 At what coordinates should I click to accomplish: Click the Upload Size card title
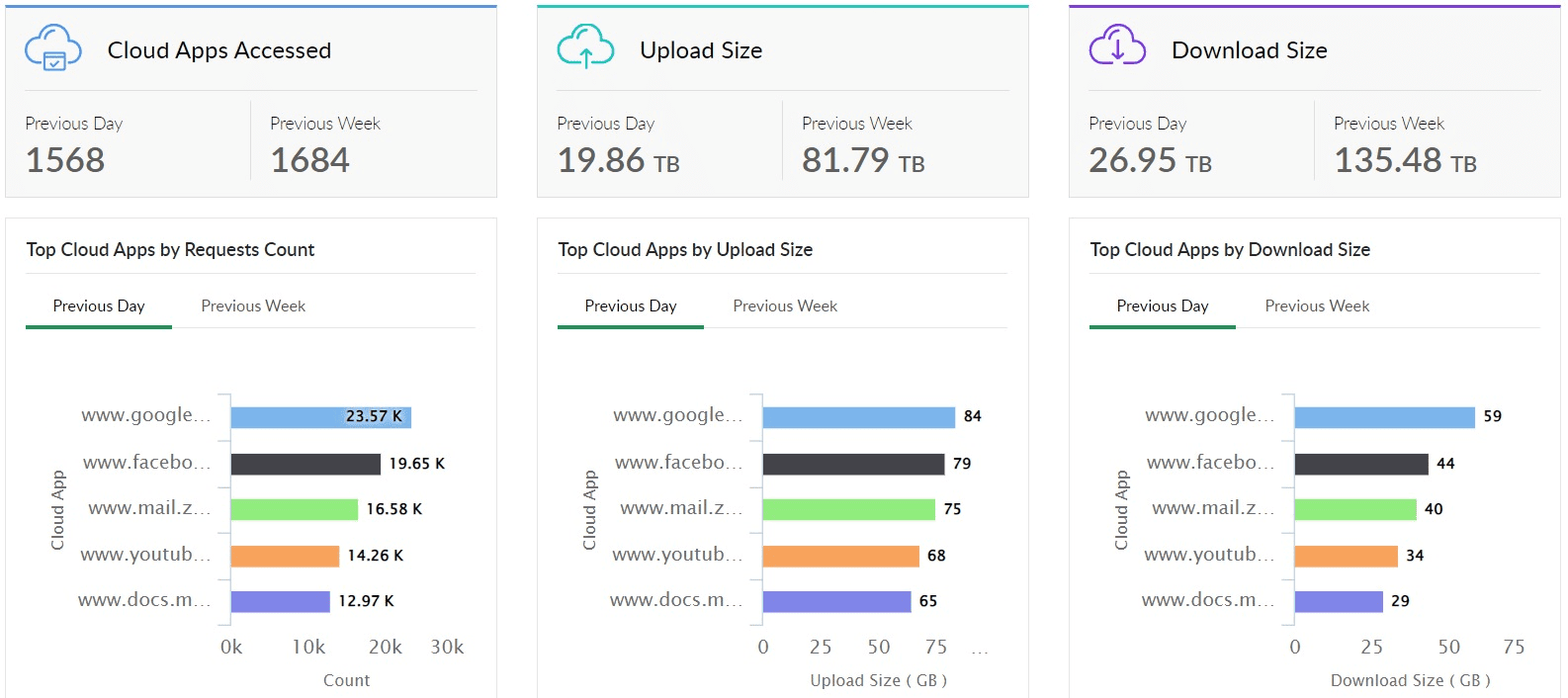[701, 50]
